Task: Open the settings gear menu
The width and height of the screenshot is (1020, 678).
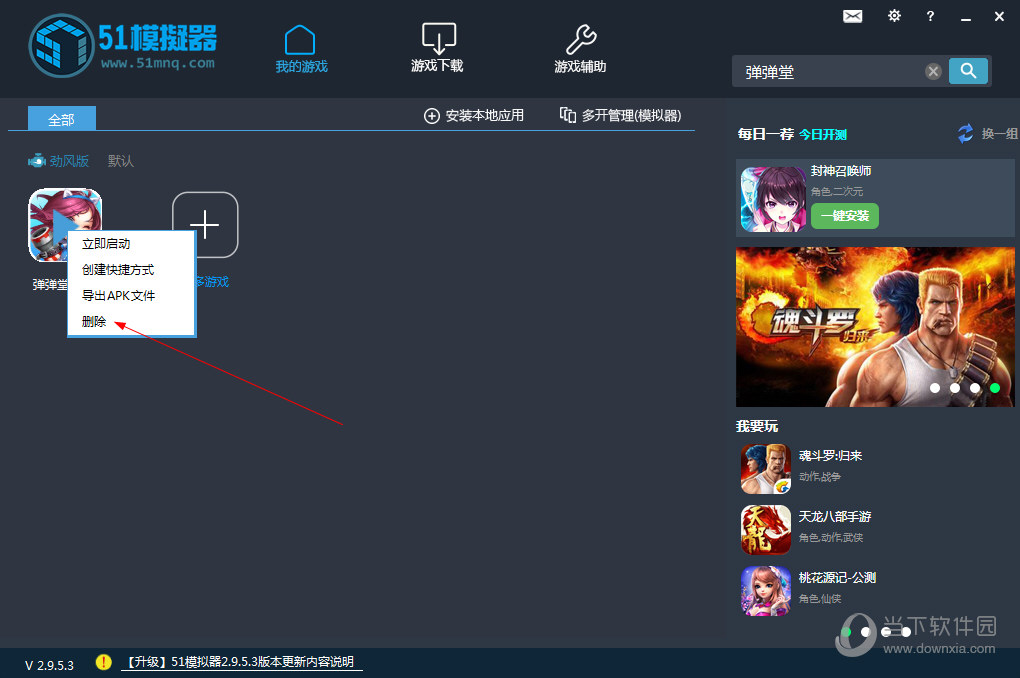Action: (x=894, y=16)
